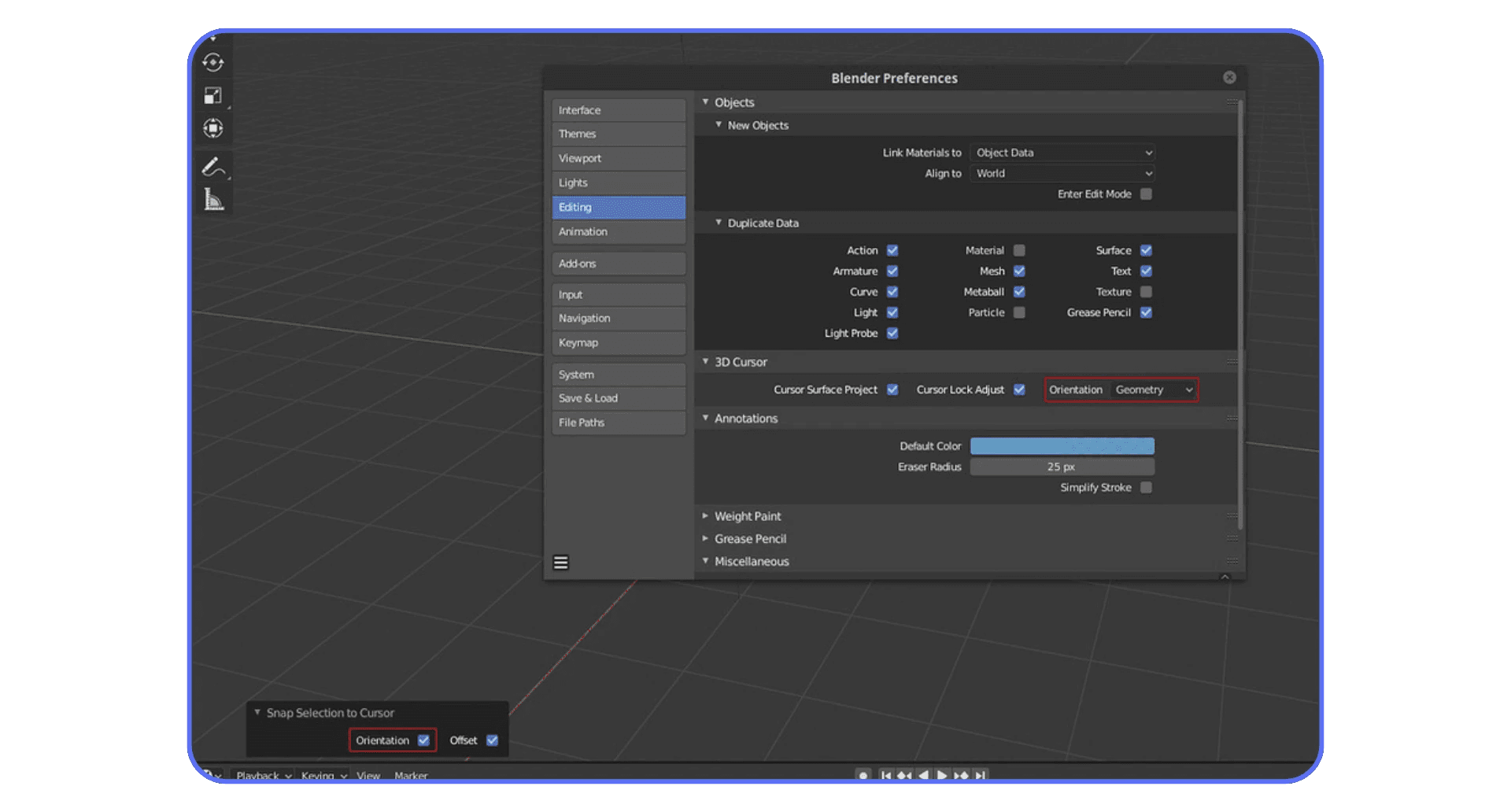Uncheck Cursor Surface Project
This screenshot has height=812, width=1511.
(892, 389)
